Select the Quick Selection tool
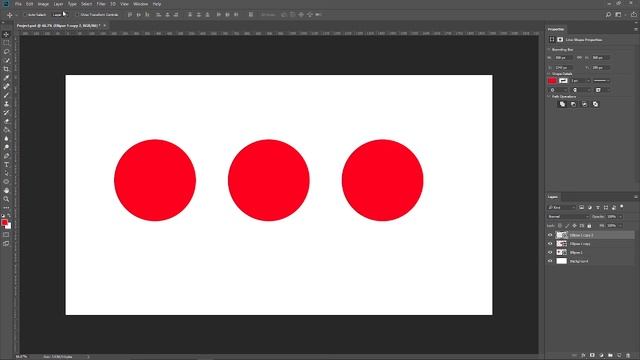This screenshot has width=640, height=360. pos(6,60)
